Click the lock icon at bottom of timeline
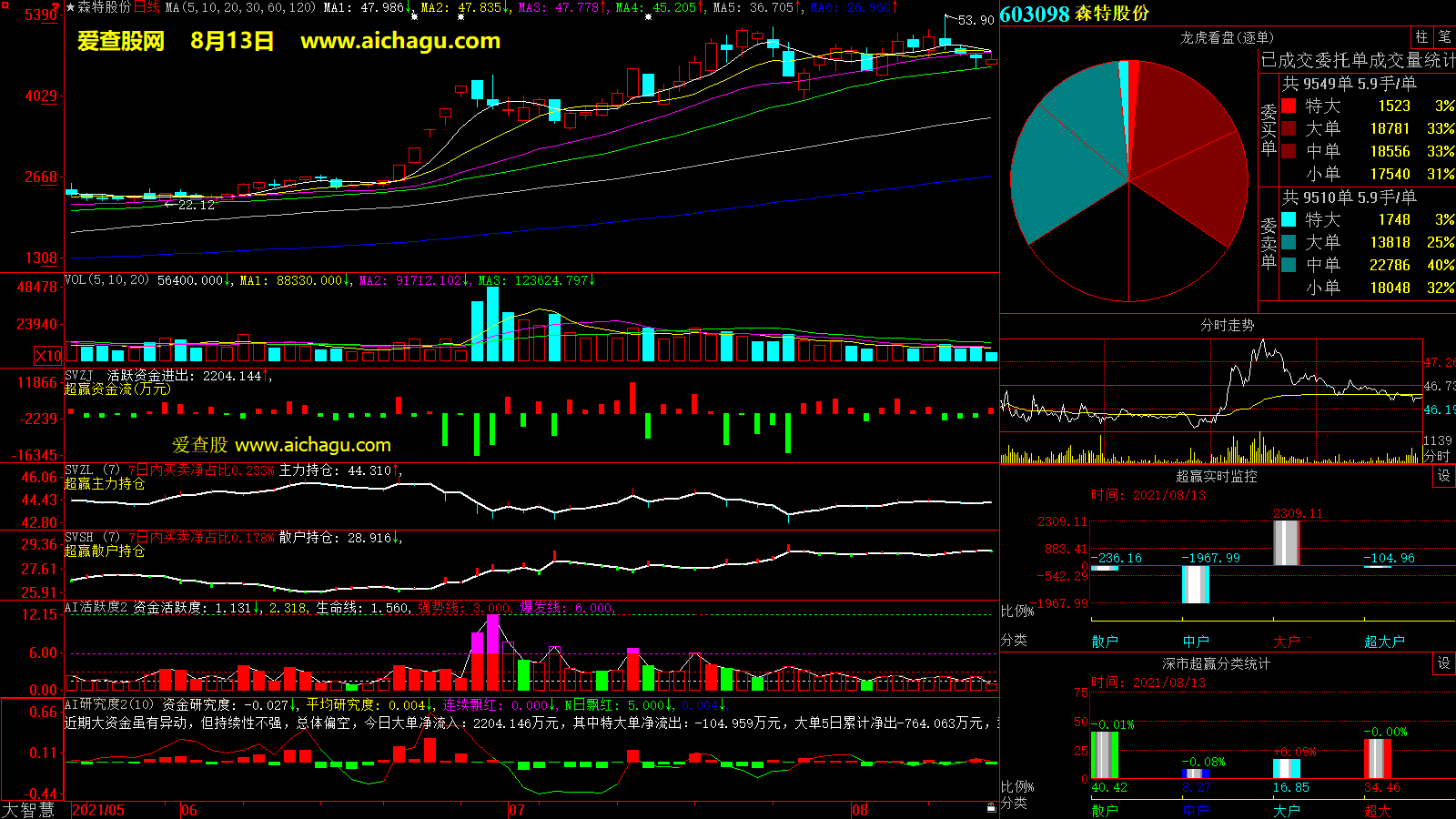The image size is (1456, 819). (991, 808)
